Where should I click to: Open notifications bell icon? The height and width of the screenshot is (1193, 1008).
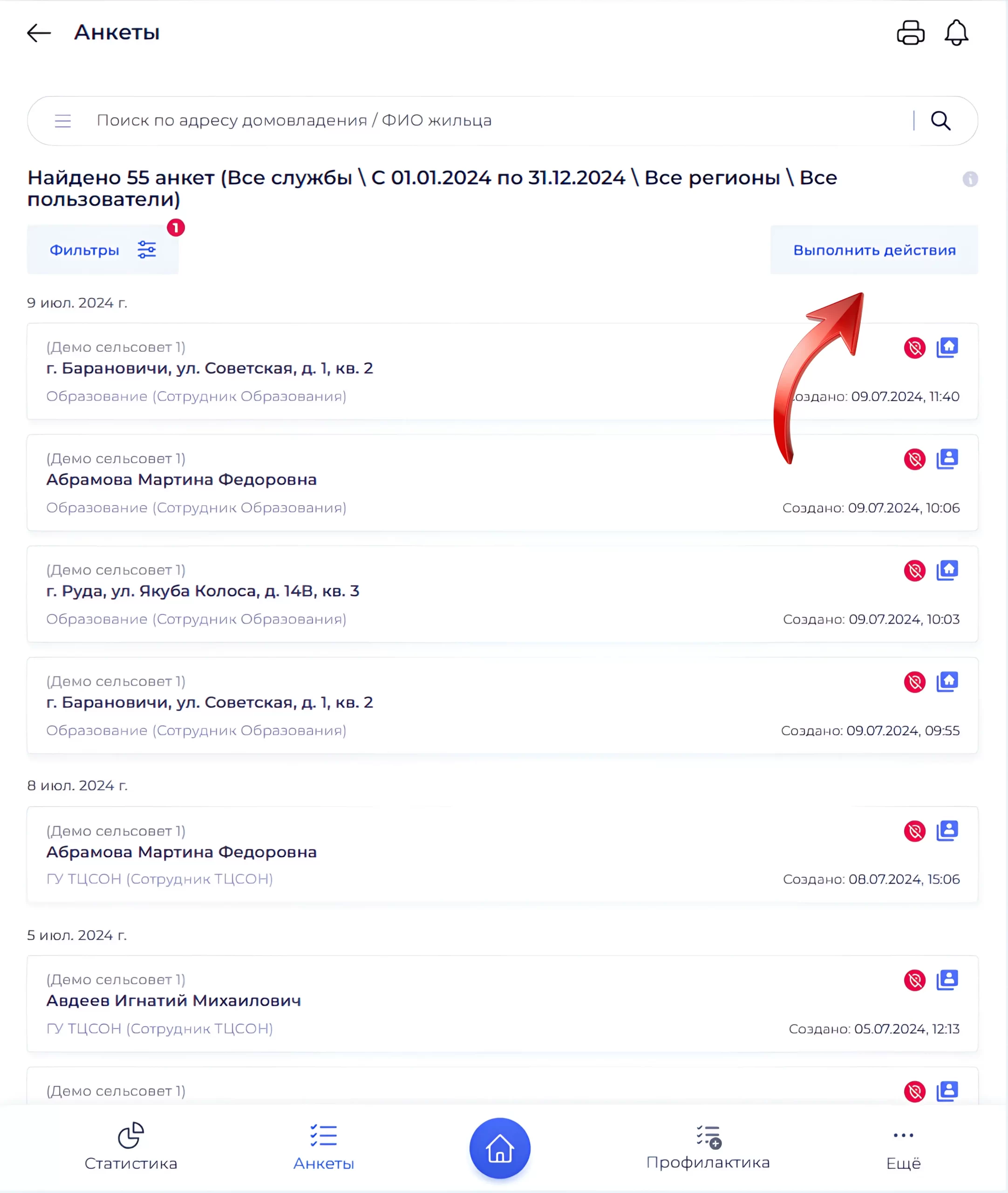point(956,33)
